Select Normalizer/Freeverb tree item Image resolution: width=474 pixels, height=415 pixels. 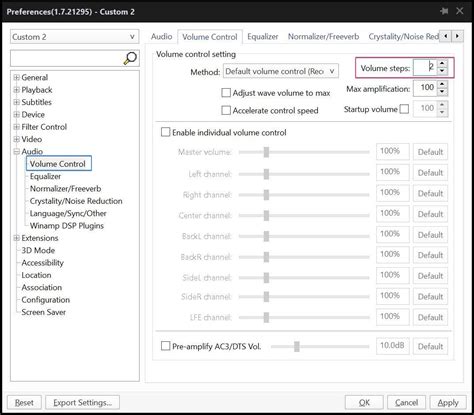click(x=65, y=188)
